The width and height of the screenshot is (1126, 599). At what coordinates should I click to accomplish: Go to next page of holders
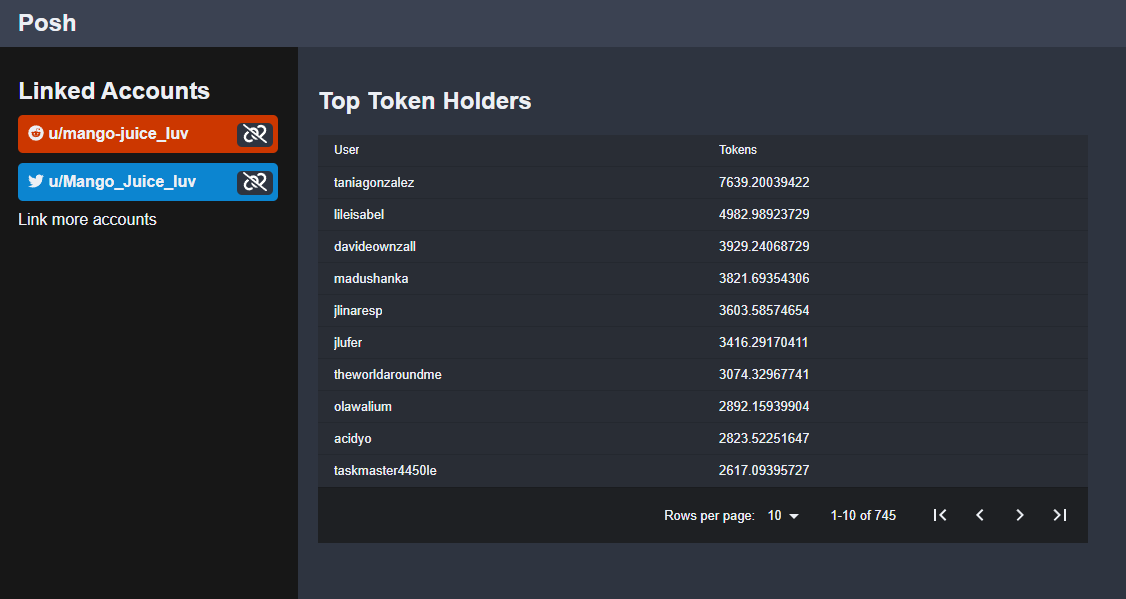coord(1020,515)
